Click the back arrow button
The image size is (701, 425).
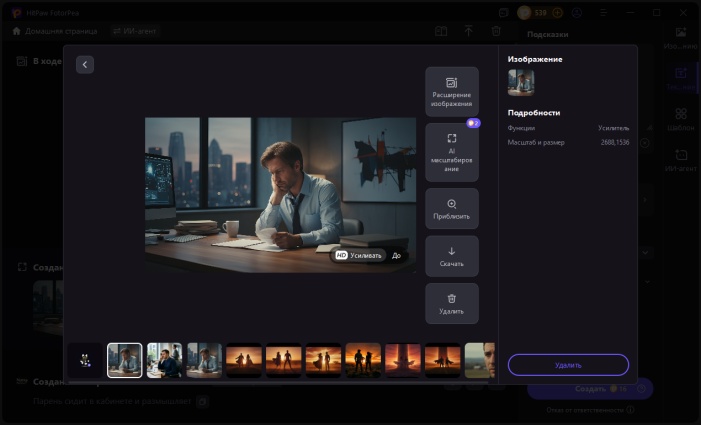pos(85,65)
